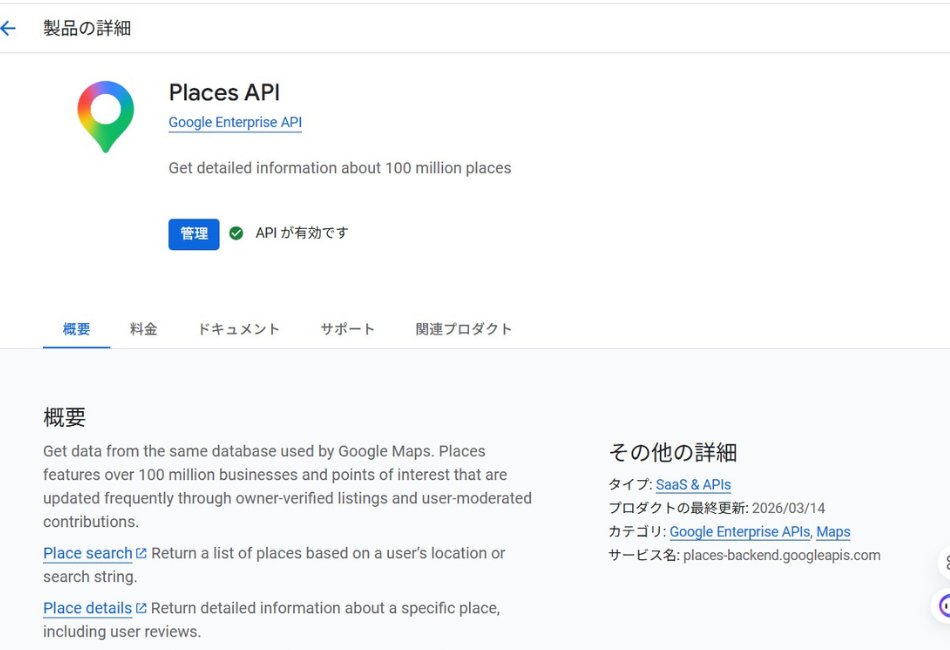
Task: Click the green API enabled checkmark icon
Action: pyautogui.click(x=236, y=233)
